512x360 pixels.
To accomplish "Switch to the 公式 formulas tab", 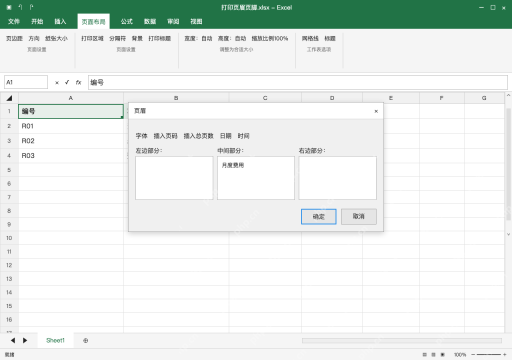I will [x=127, y=21].
